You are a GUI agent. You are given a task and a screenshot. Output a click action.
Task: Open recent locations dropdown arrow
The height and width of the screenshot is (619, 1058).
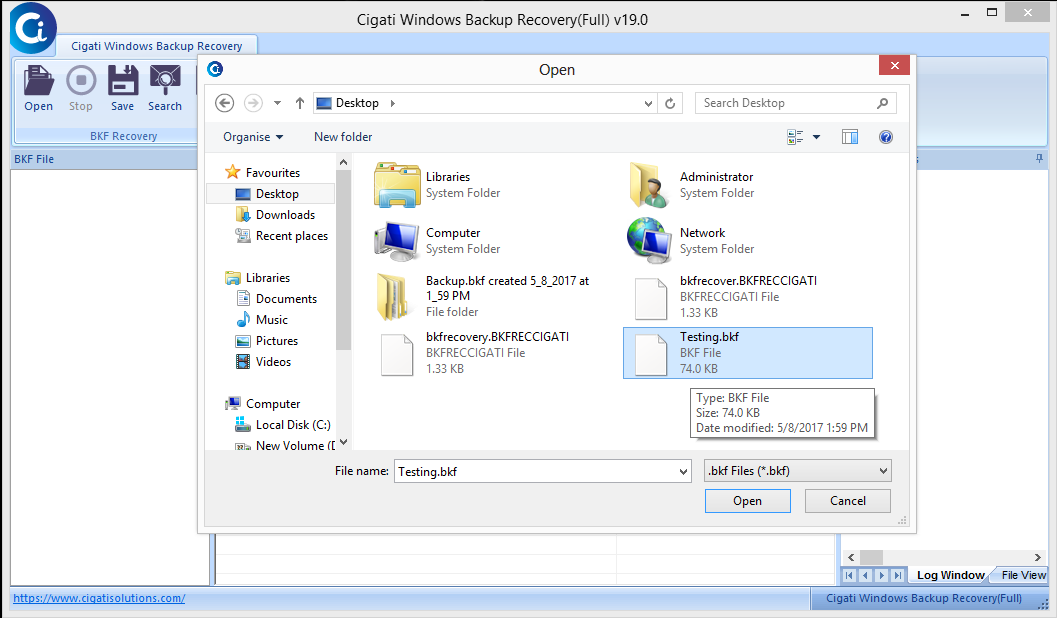coord(277,103)
